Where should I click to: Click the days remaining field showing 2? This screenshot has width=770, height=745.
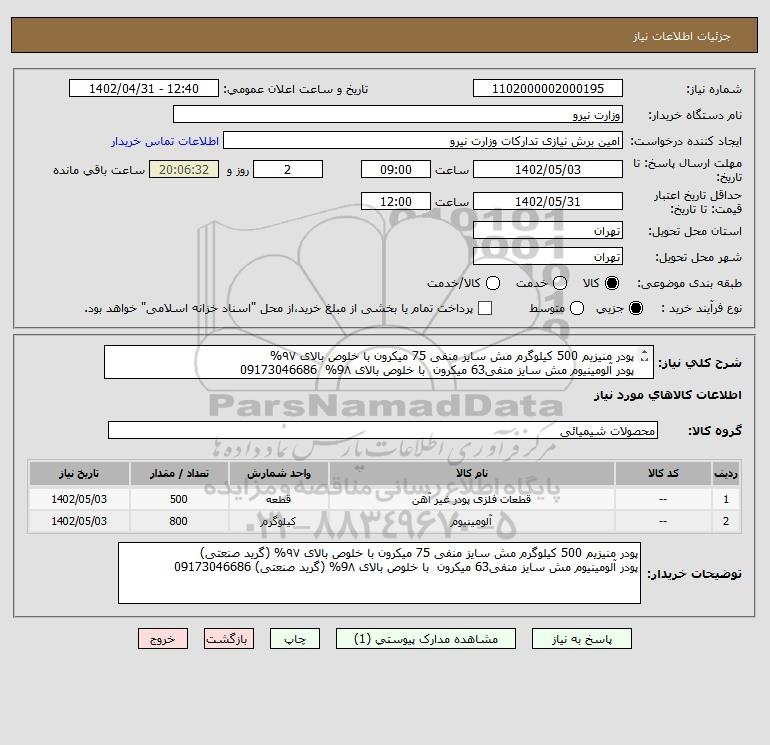coord(288,170)
